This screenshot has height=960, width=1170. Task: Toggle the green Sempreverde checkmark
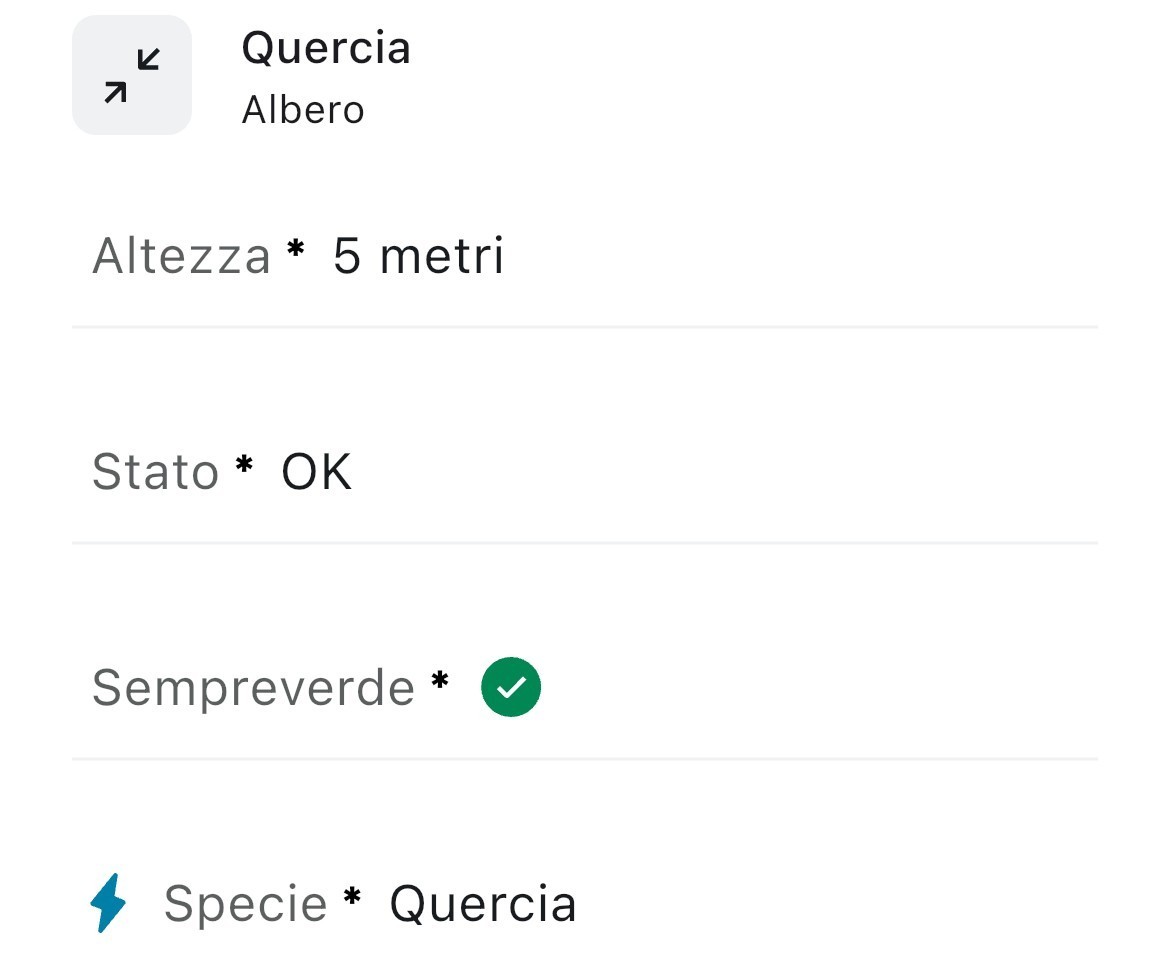pyautogui.click(x=511, y=687)
